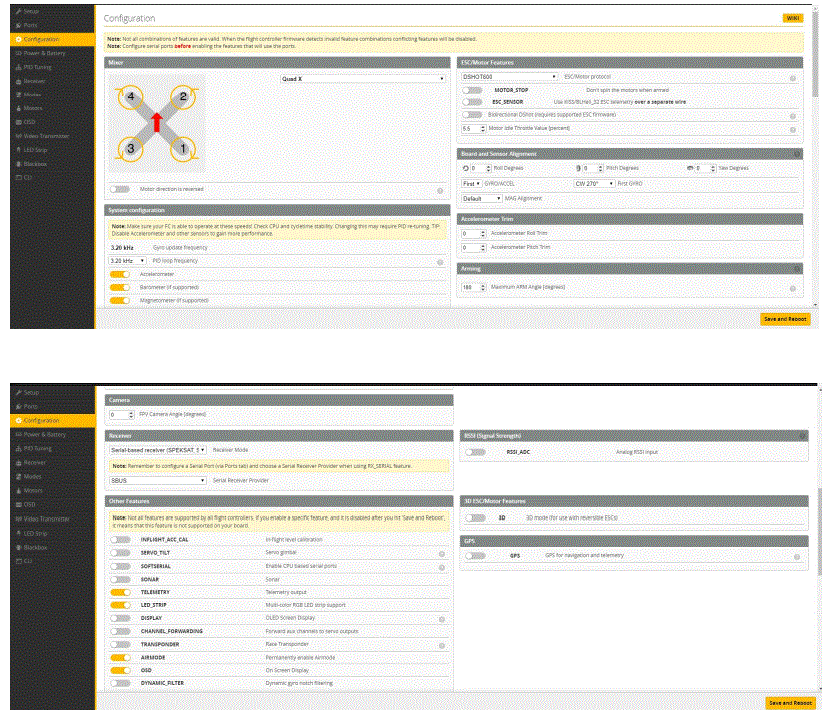Click the help icon on the Motor Idle Throttle row

792,130
